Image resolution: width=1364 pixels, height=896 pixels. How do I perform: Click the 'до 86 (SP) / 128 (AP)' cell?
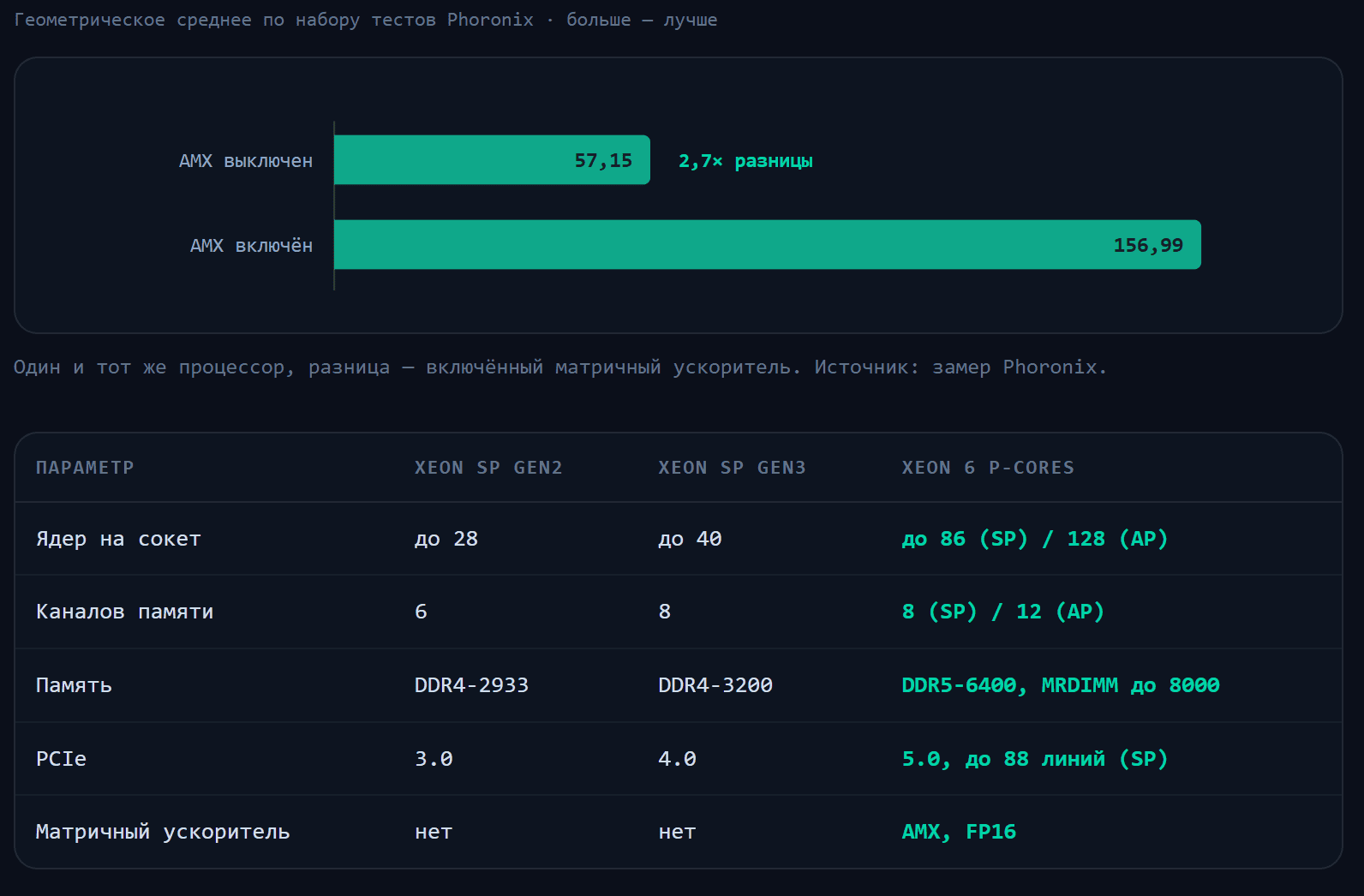tap(1035, 539)
